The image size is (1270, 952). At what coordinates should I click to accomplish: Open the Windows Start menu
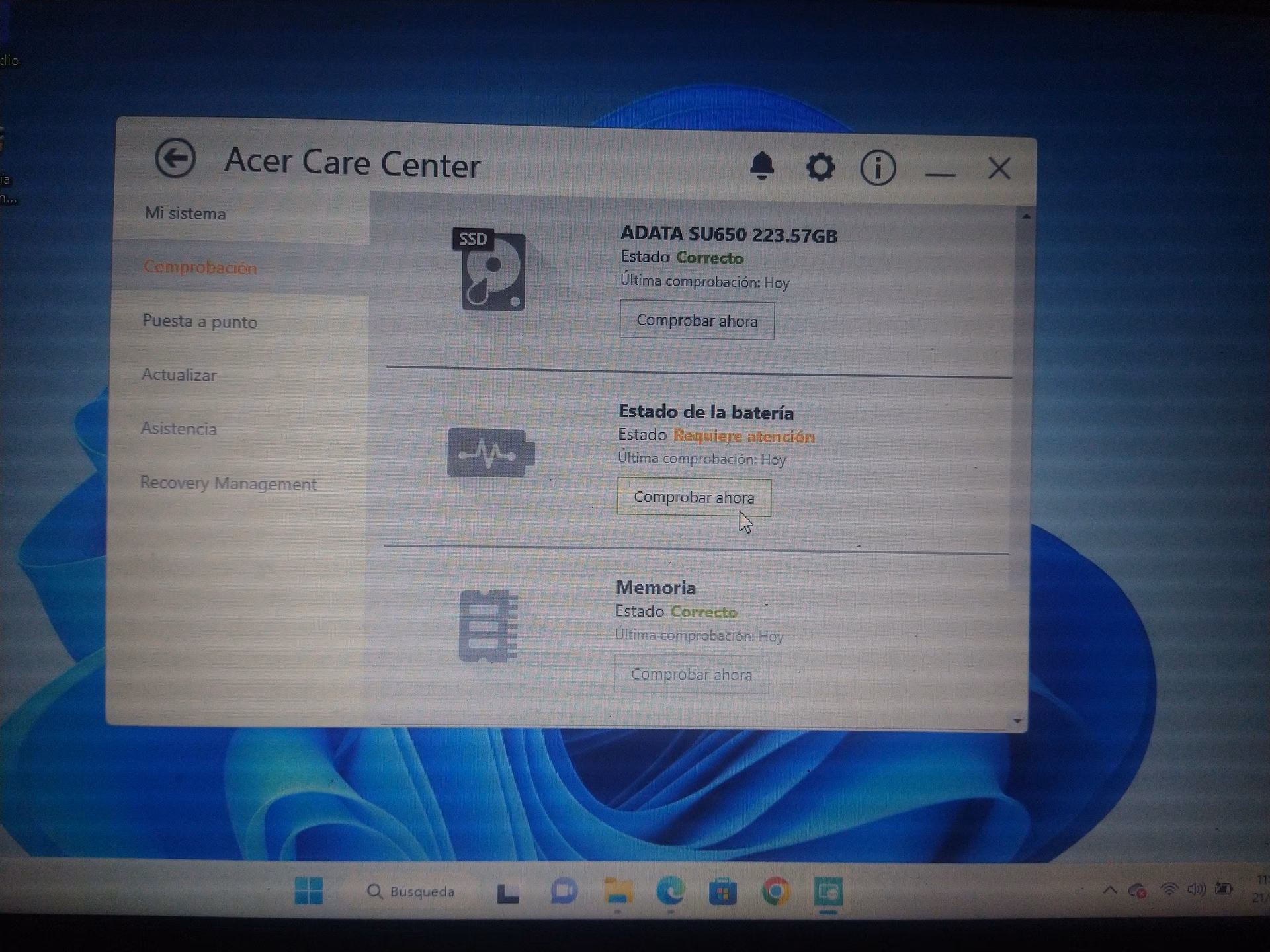[x=308, y=891]
